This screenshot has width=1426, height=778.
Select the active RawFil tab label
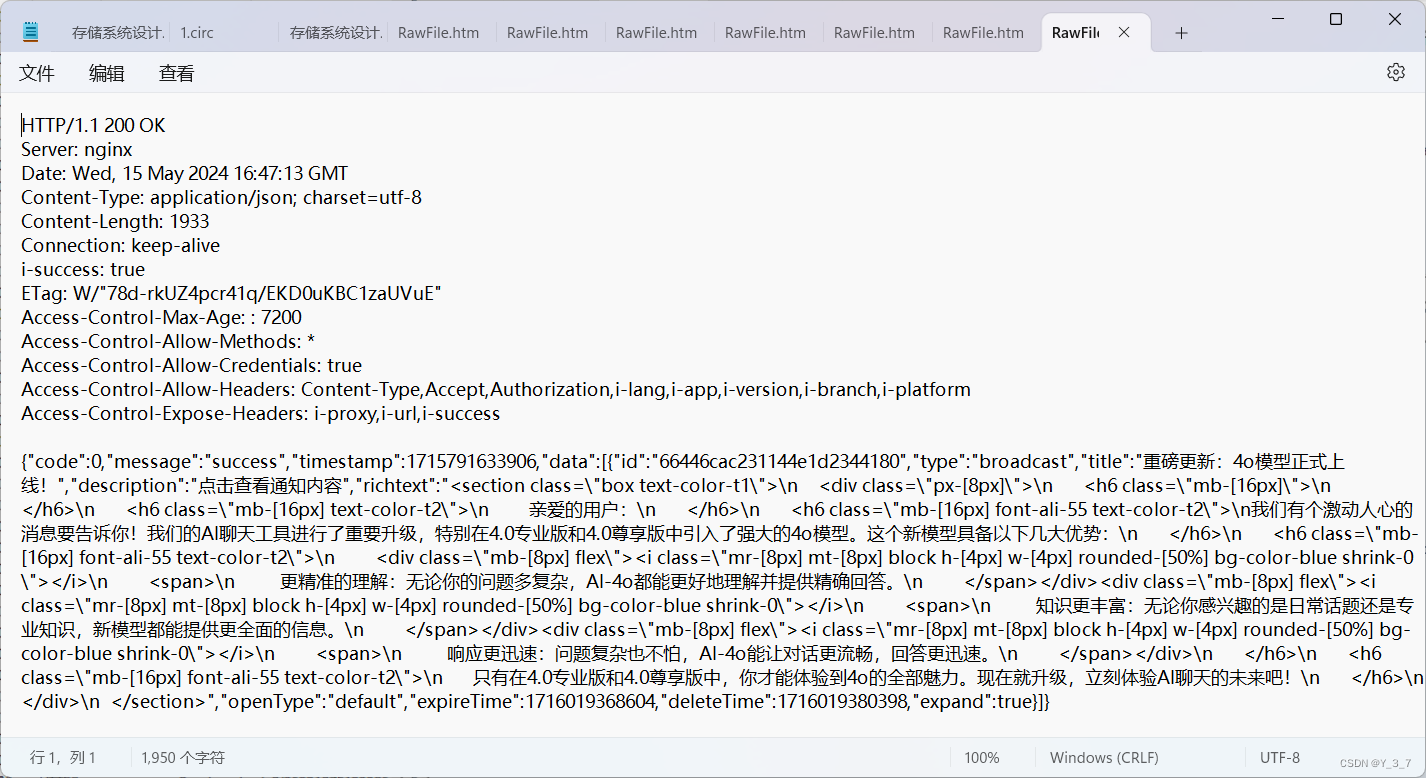pos(1075,33)
